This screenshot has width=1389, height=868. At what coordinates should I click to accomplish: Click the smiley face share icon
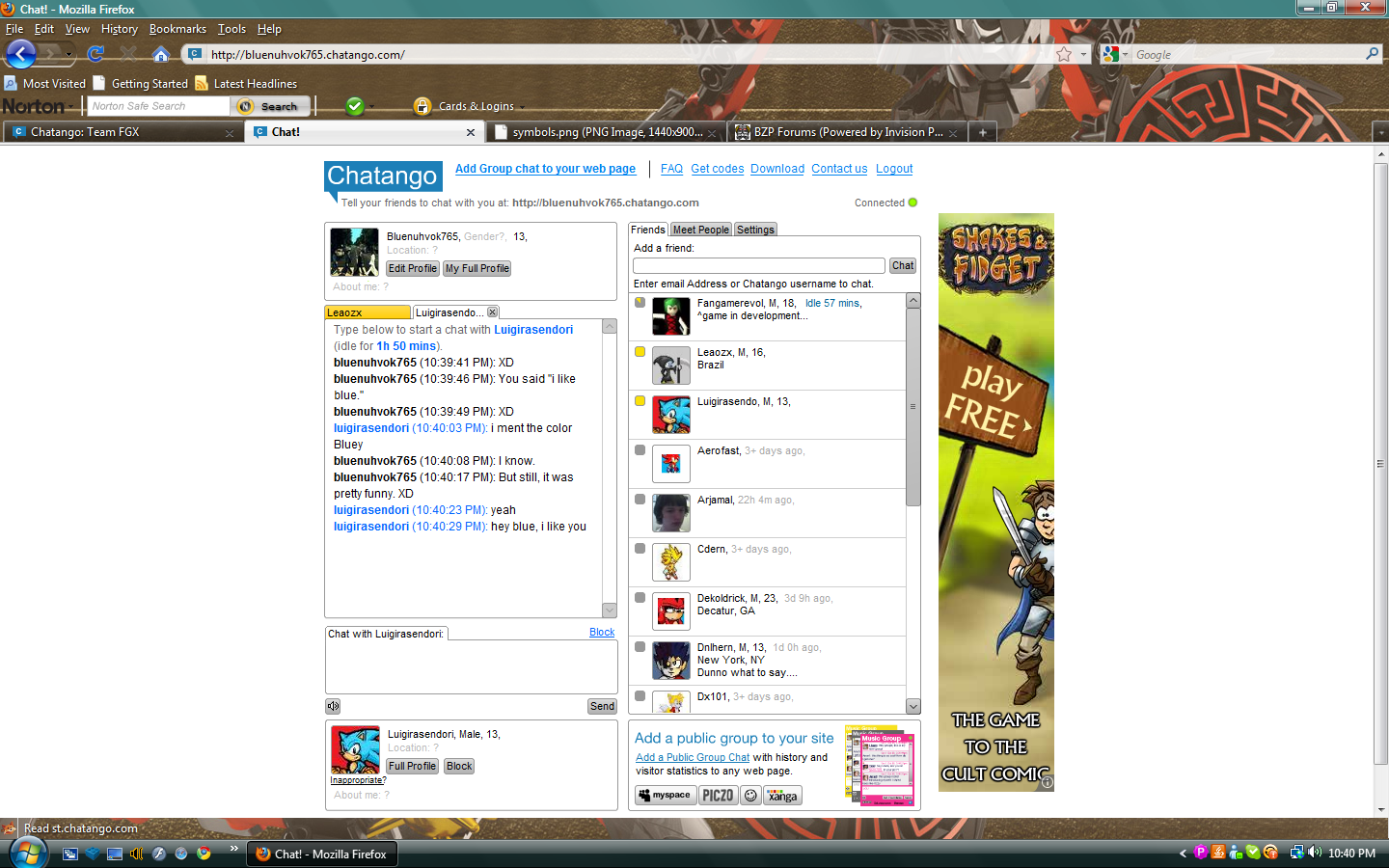click(x=750, y=796)
